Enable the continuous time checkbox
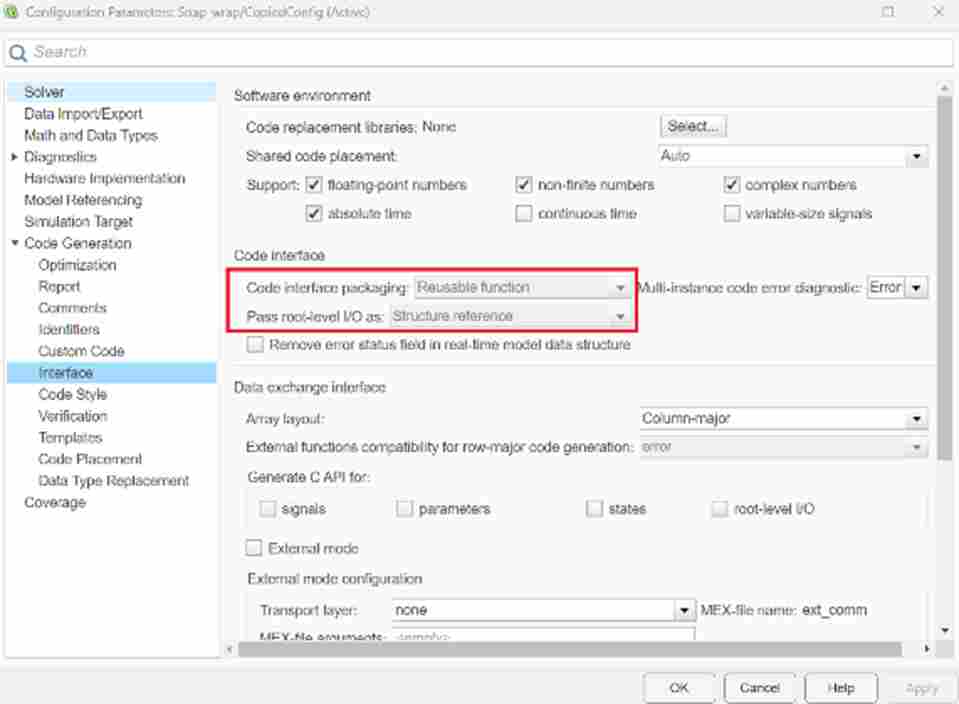 524,213
